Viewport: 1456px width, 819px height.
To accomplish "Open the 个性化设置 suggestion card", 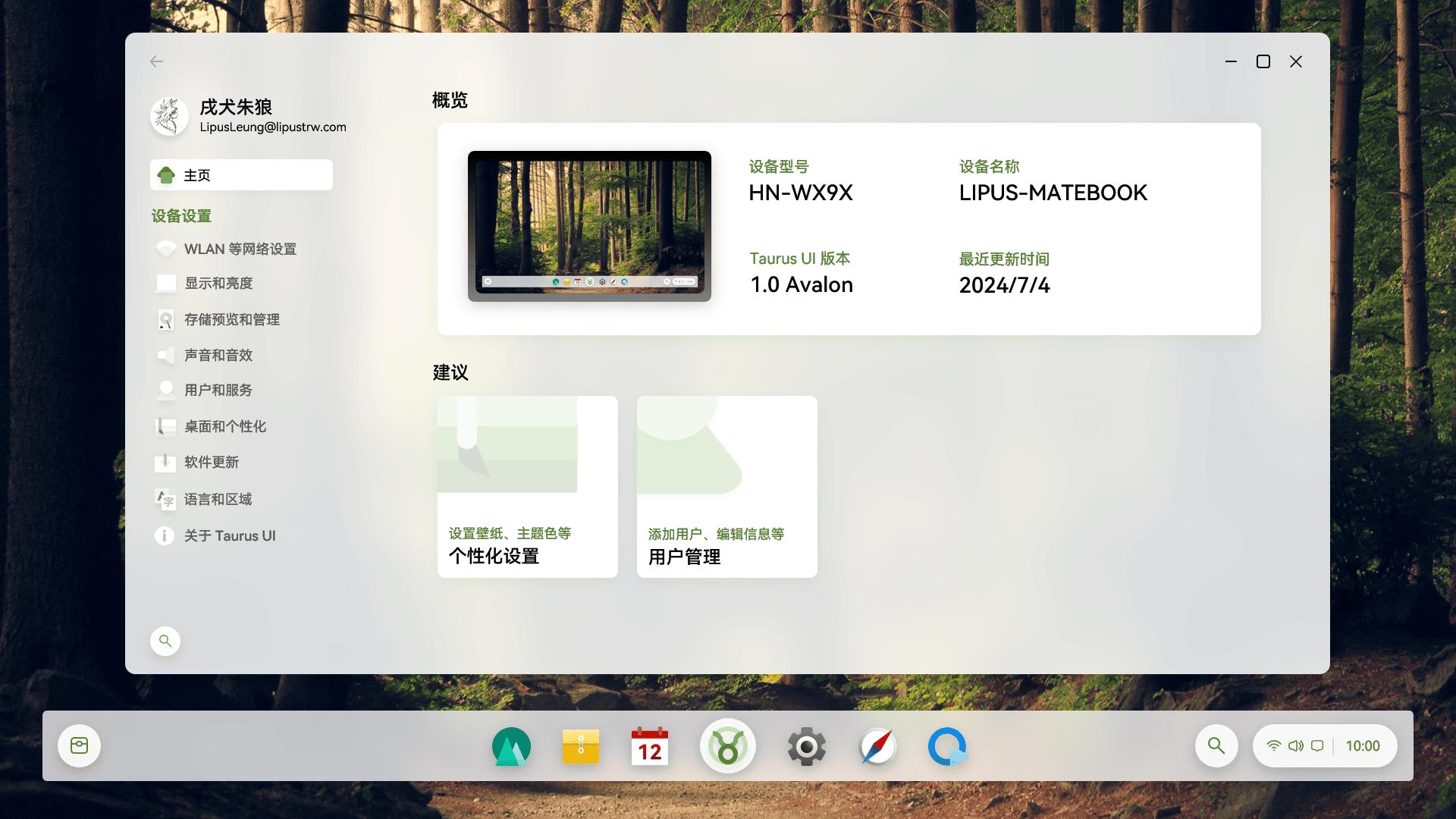I will click(528, 487).
